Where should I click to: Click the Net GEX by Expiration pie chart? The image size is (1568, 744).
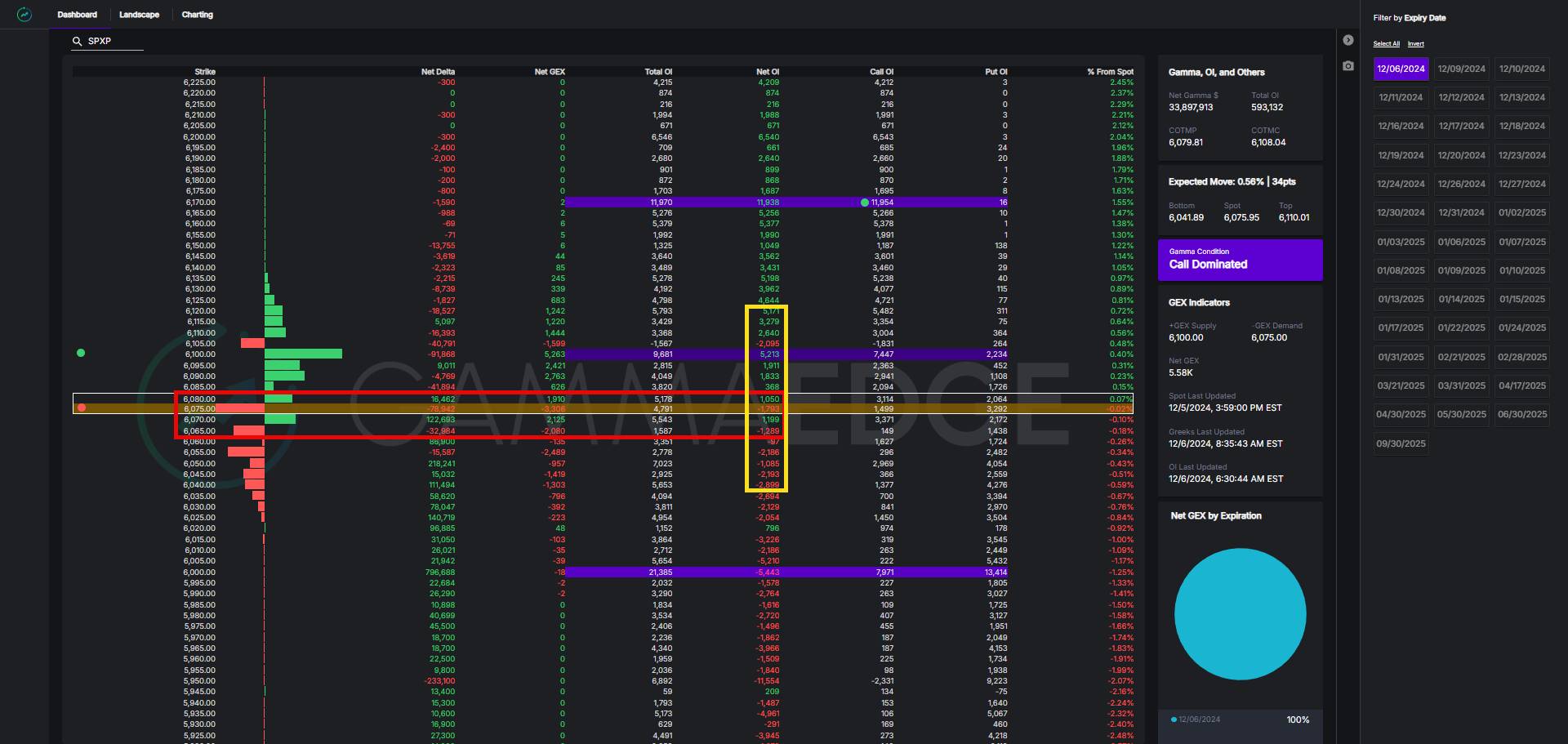pos(1240,613)
